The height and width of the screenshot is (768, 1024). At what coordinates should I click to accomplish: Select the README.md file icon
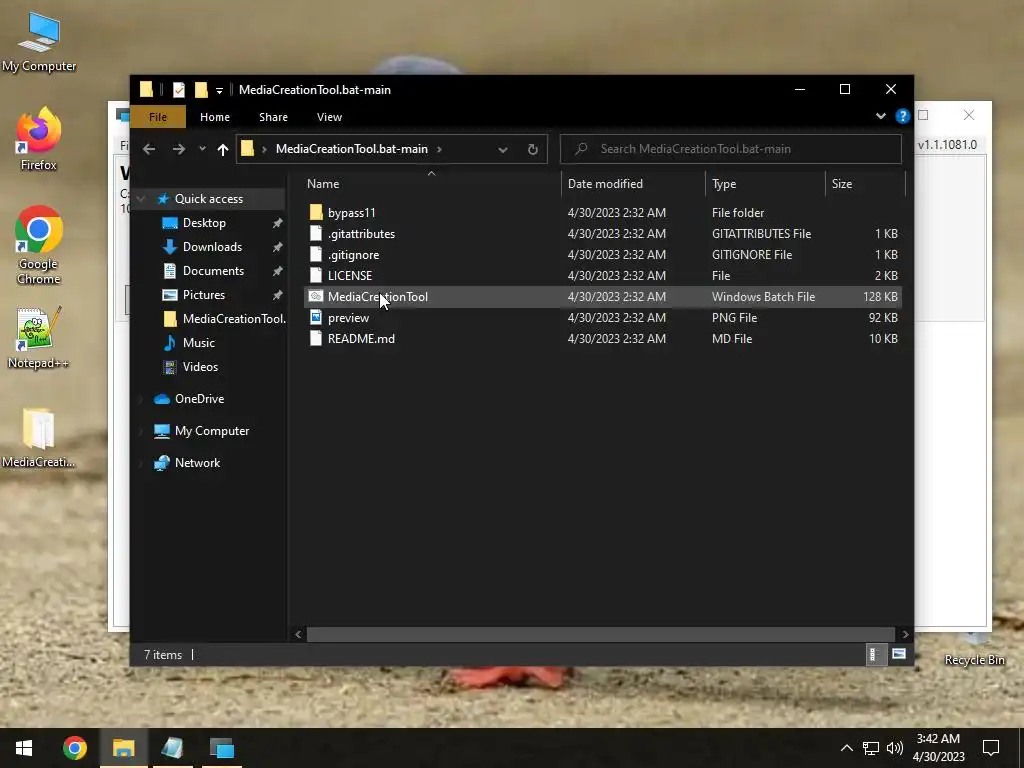316,338
